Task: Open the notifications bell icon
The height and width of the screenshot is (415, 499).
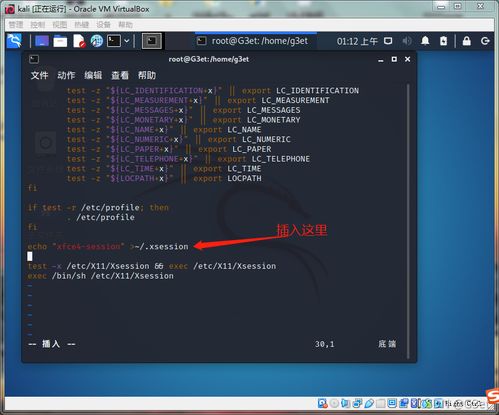Action: (425, 41)
